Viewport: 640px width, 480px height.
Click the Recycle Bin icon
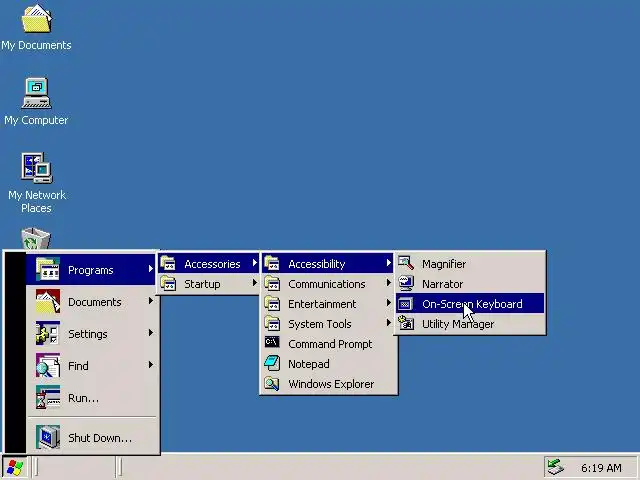[36, 239]
